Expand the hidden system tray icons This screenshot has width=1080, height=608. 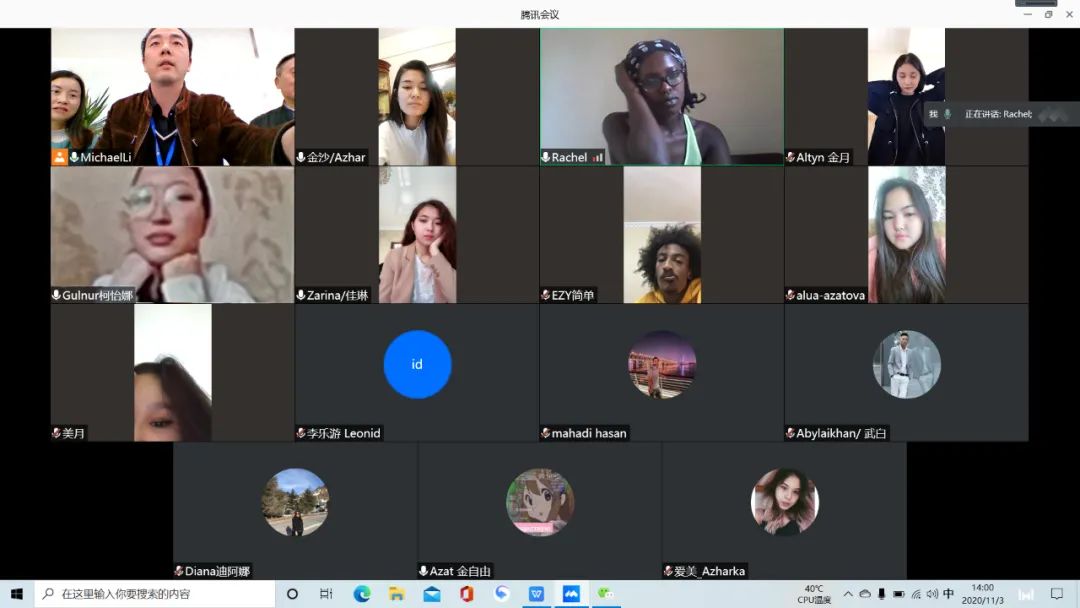coord(848,594)
